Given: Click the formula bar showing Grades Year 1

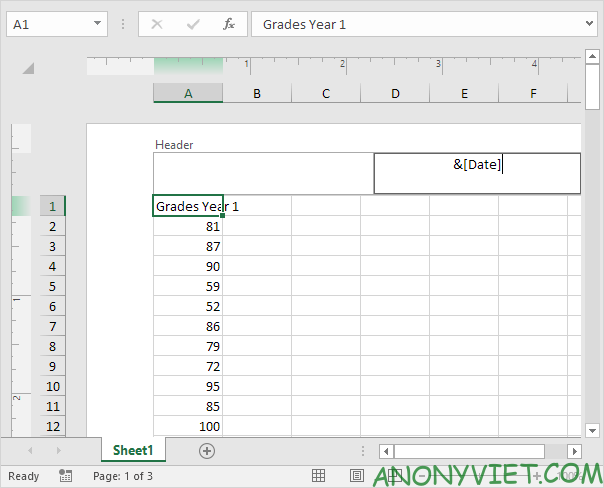Looking at the screenshot, I should tap(420, 24).
